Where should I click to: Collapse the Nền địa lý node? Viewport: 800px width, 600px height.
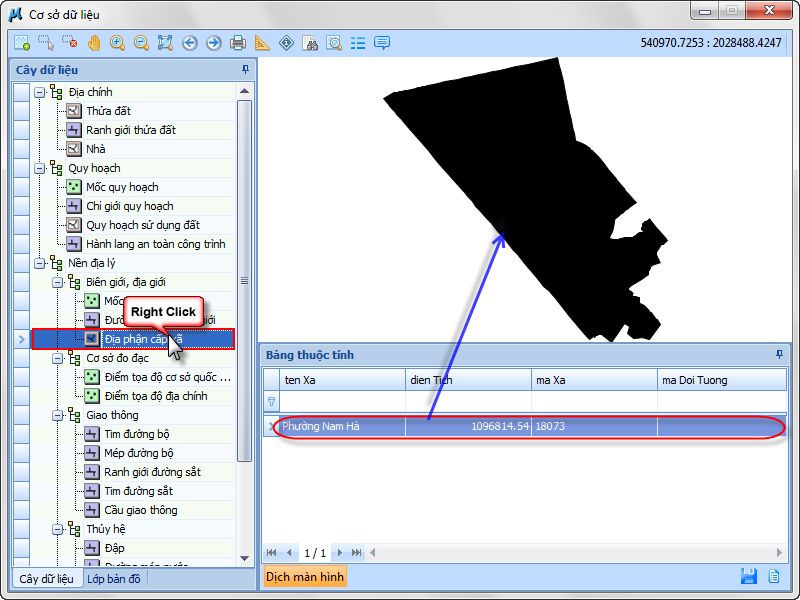[40, 263]
